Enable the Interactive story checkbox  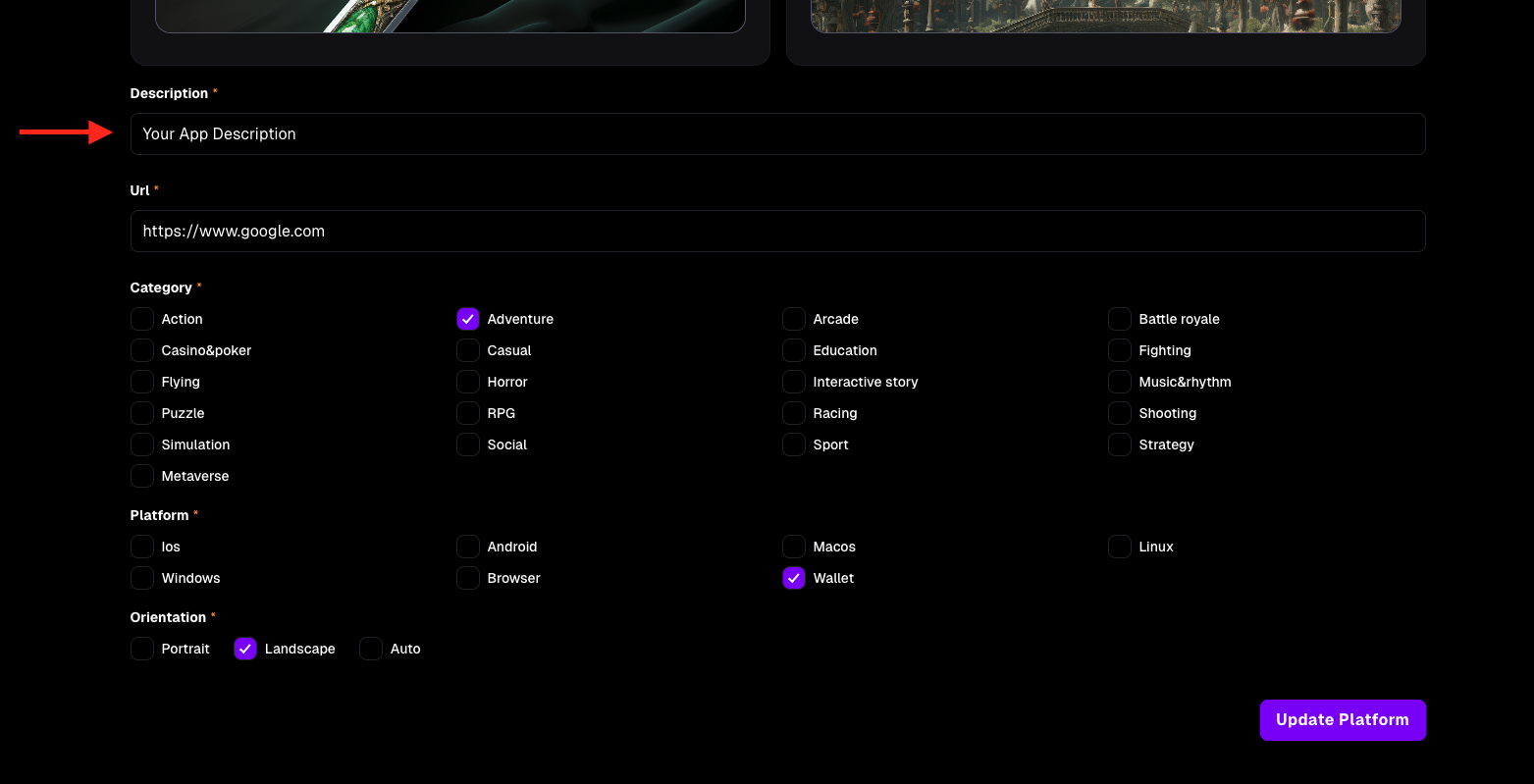point(794,382)
